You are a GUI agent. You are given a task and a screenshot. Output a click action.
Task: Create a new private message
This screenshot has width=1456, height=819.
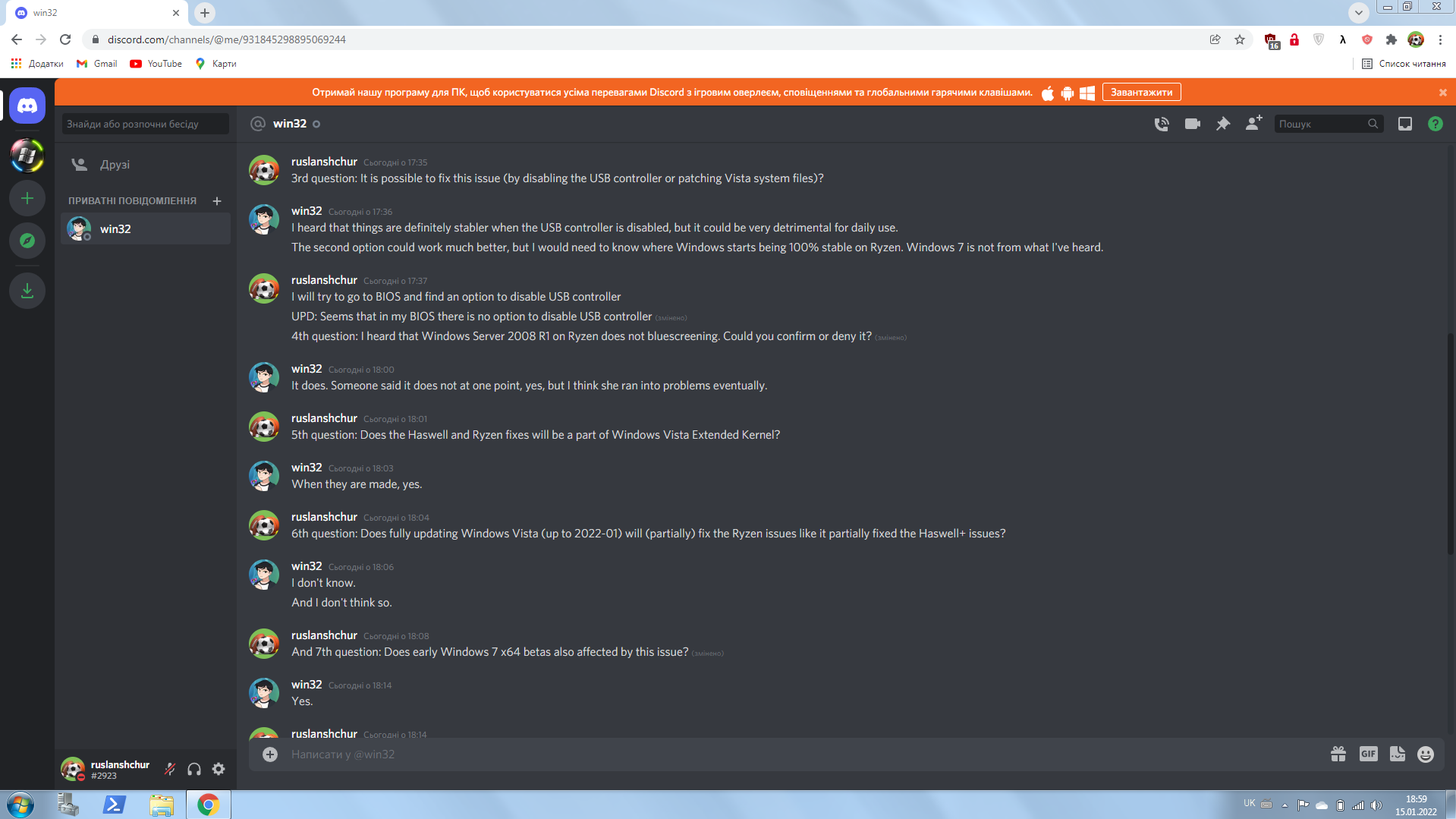pos(217,201)
